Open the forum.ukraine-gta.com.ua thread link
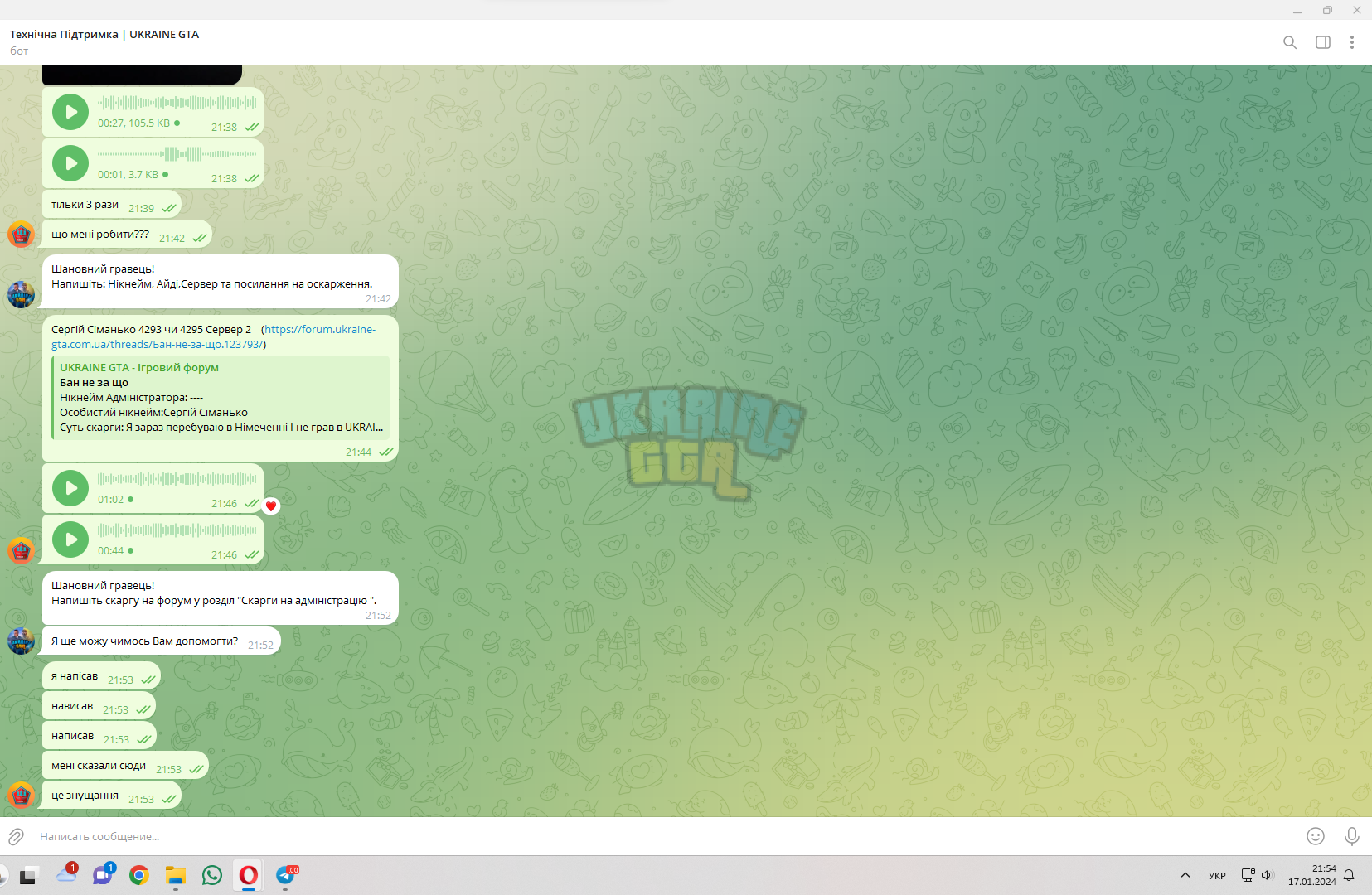 point(213,336)
